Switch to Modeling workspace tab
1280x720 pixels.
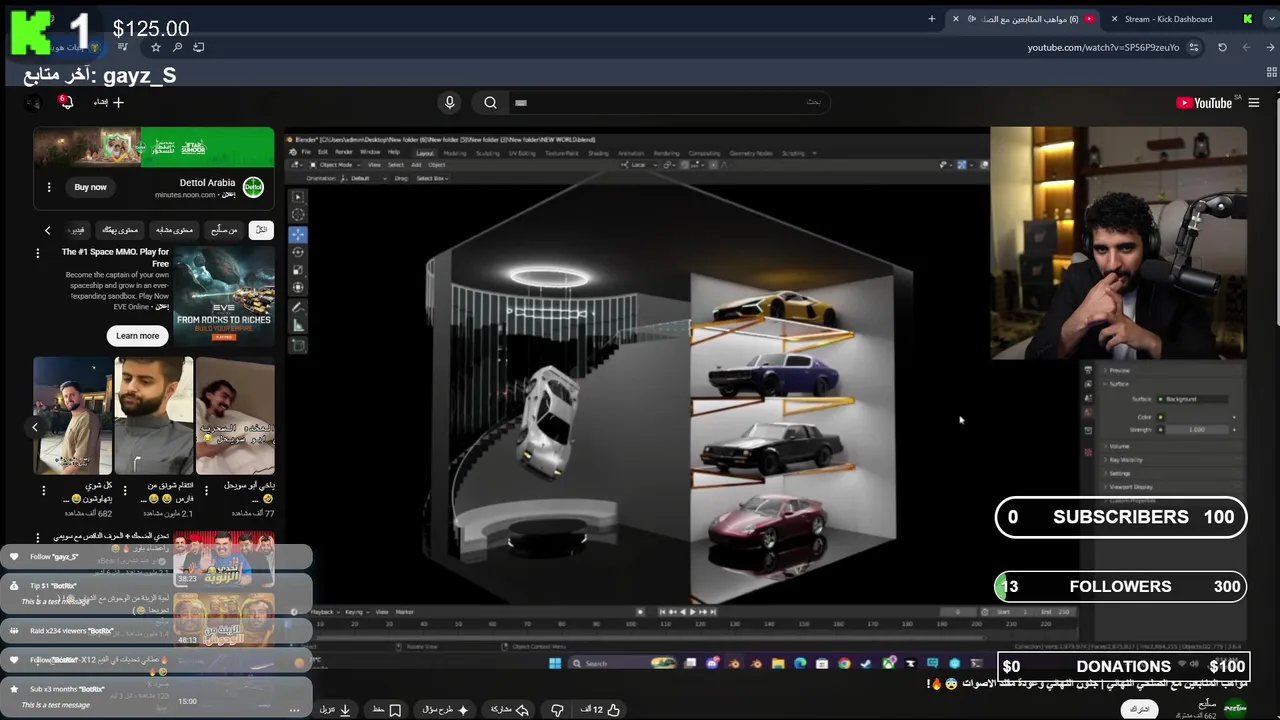click(455, 153)
